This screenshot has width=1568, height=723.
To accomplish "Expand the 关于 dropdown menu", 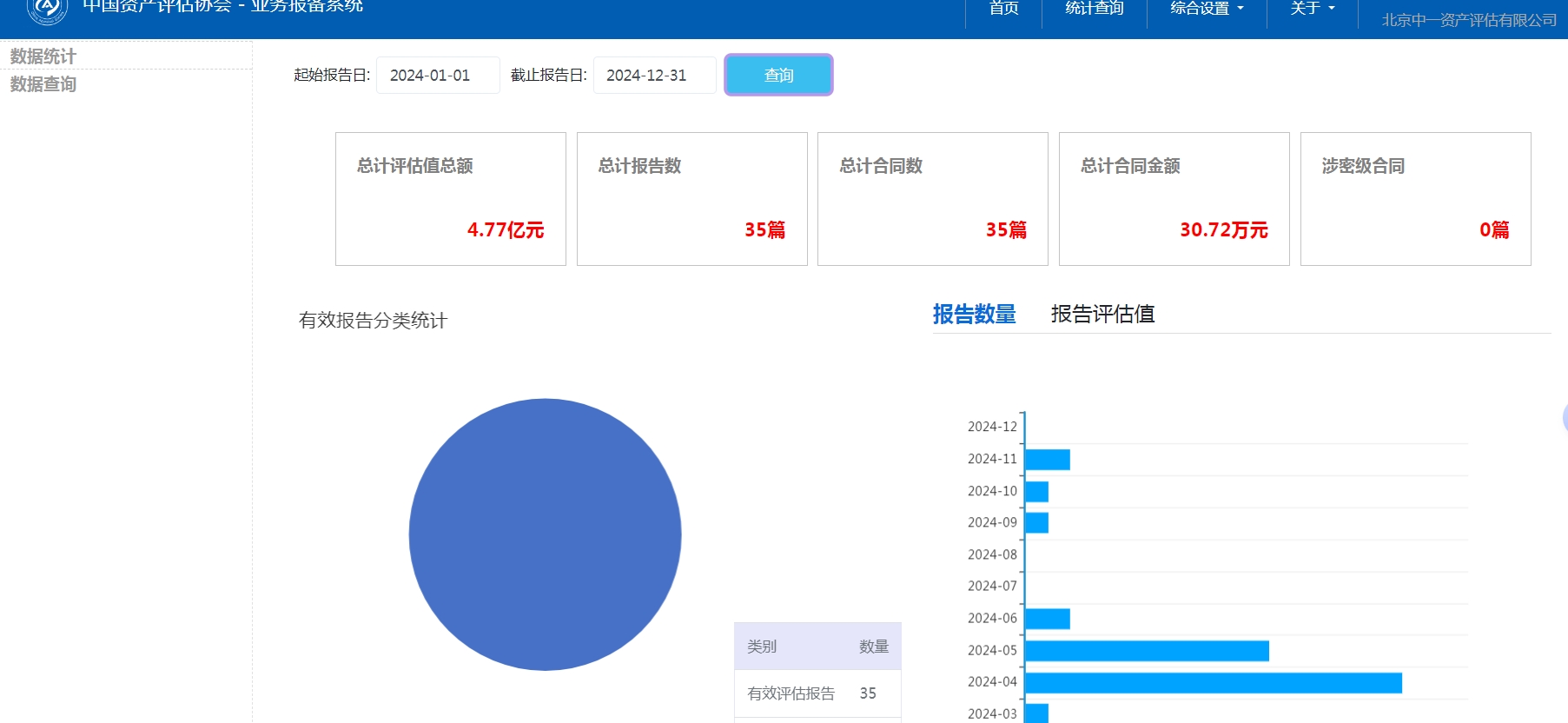I will tap(1312, 9).
